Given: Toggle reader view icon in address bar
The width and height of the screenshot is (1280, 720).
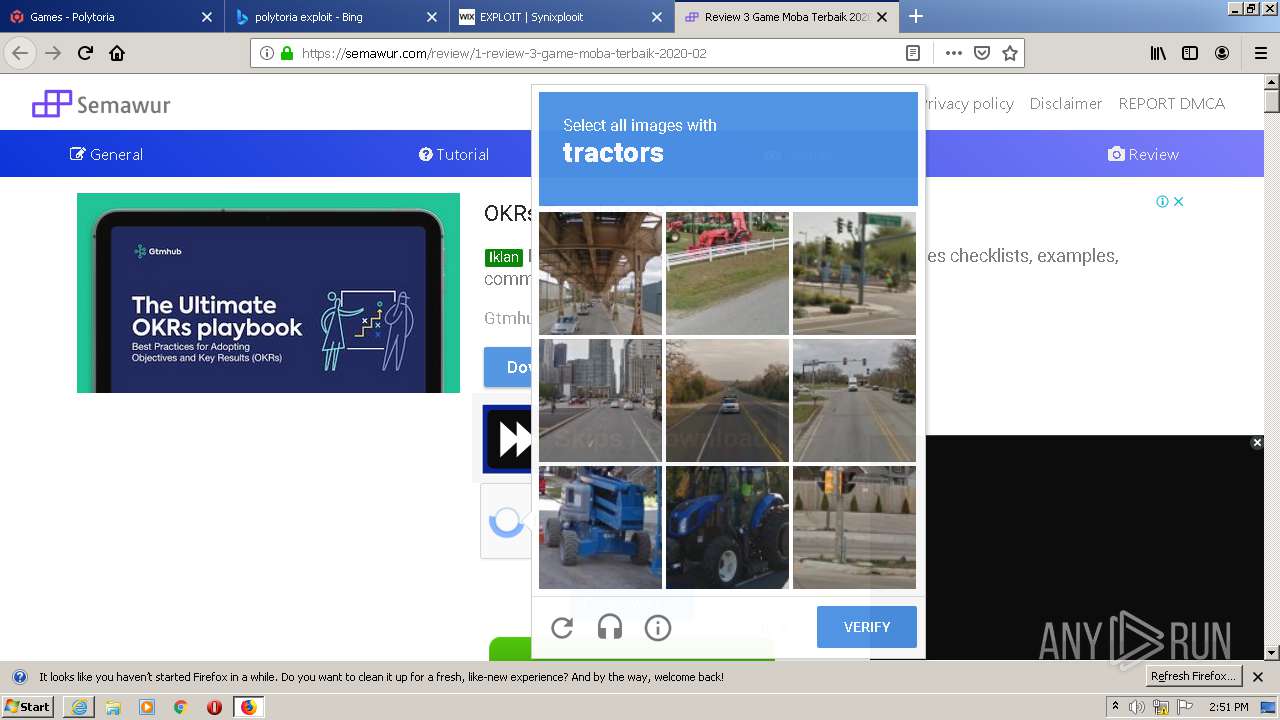Looking at the screenshot, I should tap(913, 53).
